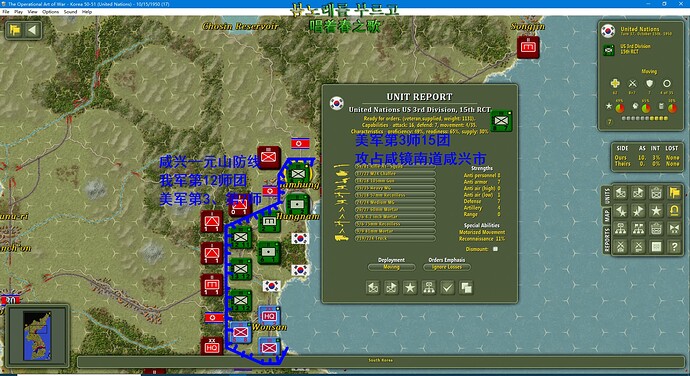Select the red unit counter at Songjin
Viewport: 690px width, 376px height.
tap(528, 47)
